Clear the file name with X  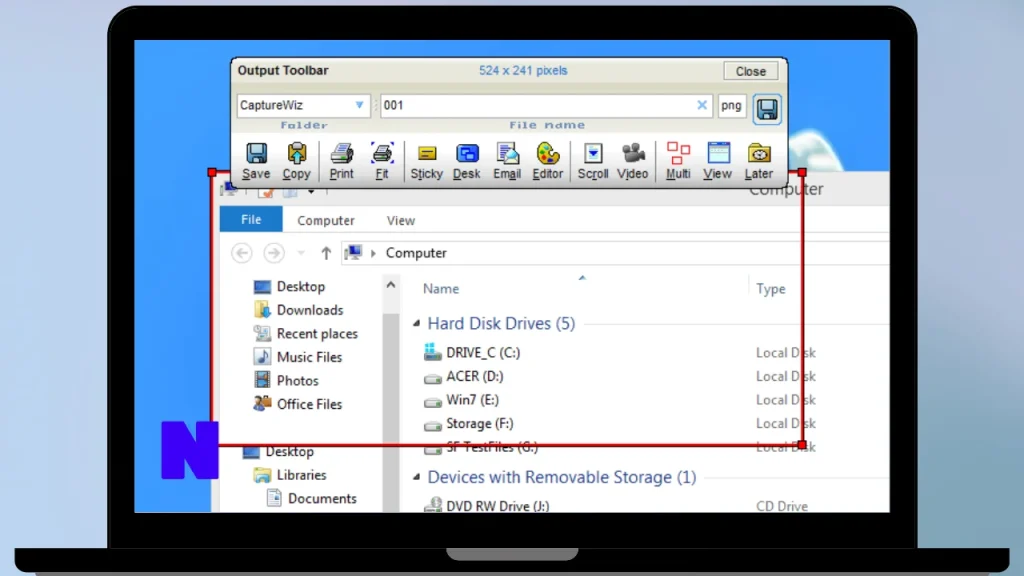pos(702,104)
